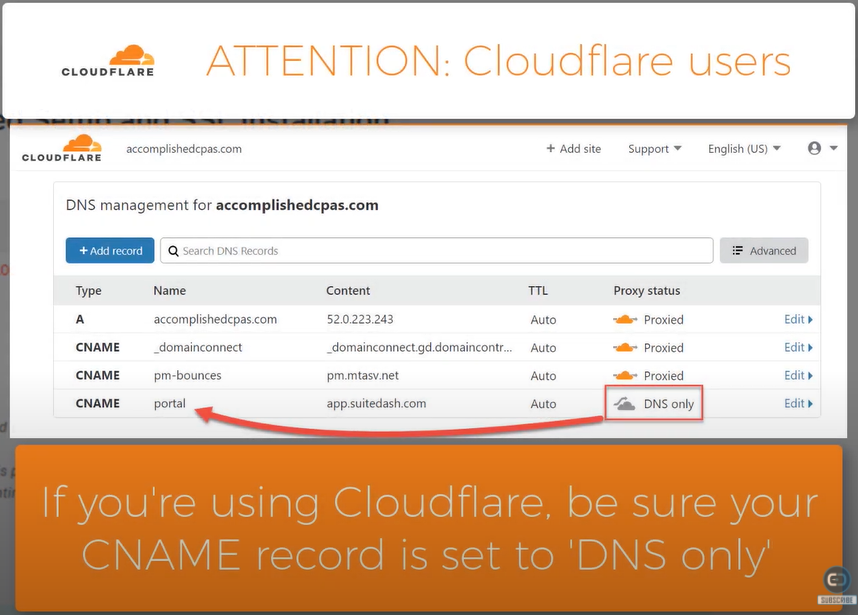Click the A type cell in the first record
Image resolution: width=858 pixels, height=615 pixels.
[x=80, y=320]
